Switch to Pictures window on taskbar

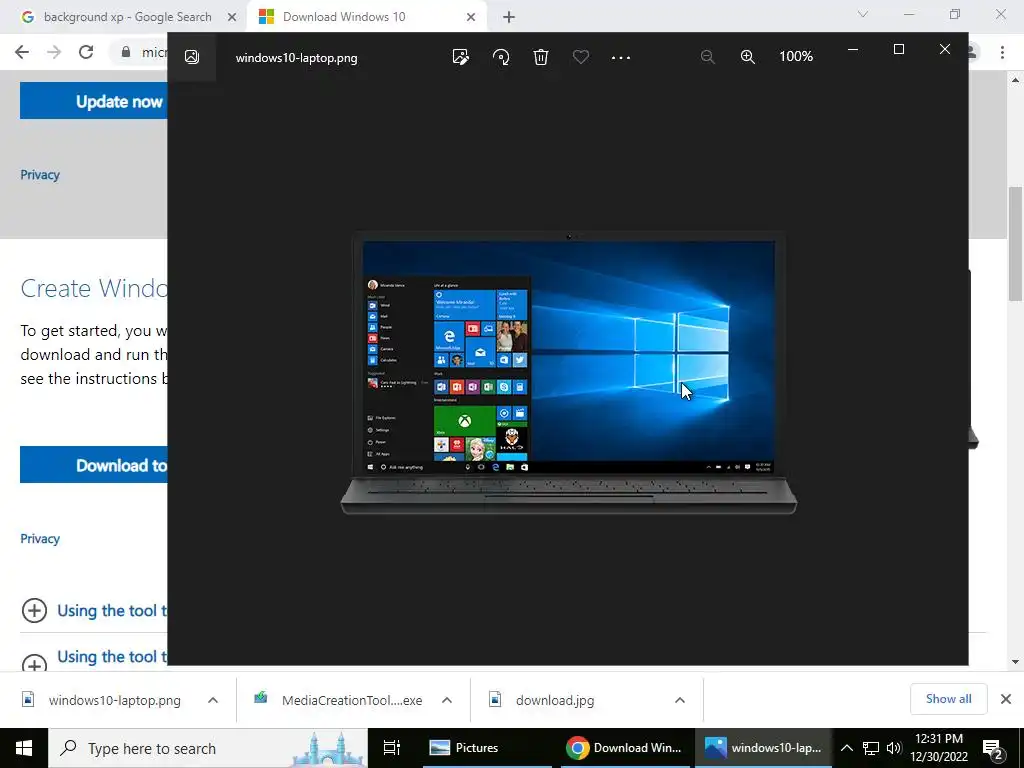tap(487, 748)
